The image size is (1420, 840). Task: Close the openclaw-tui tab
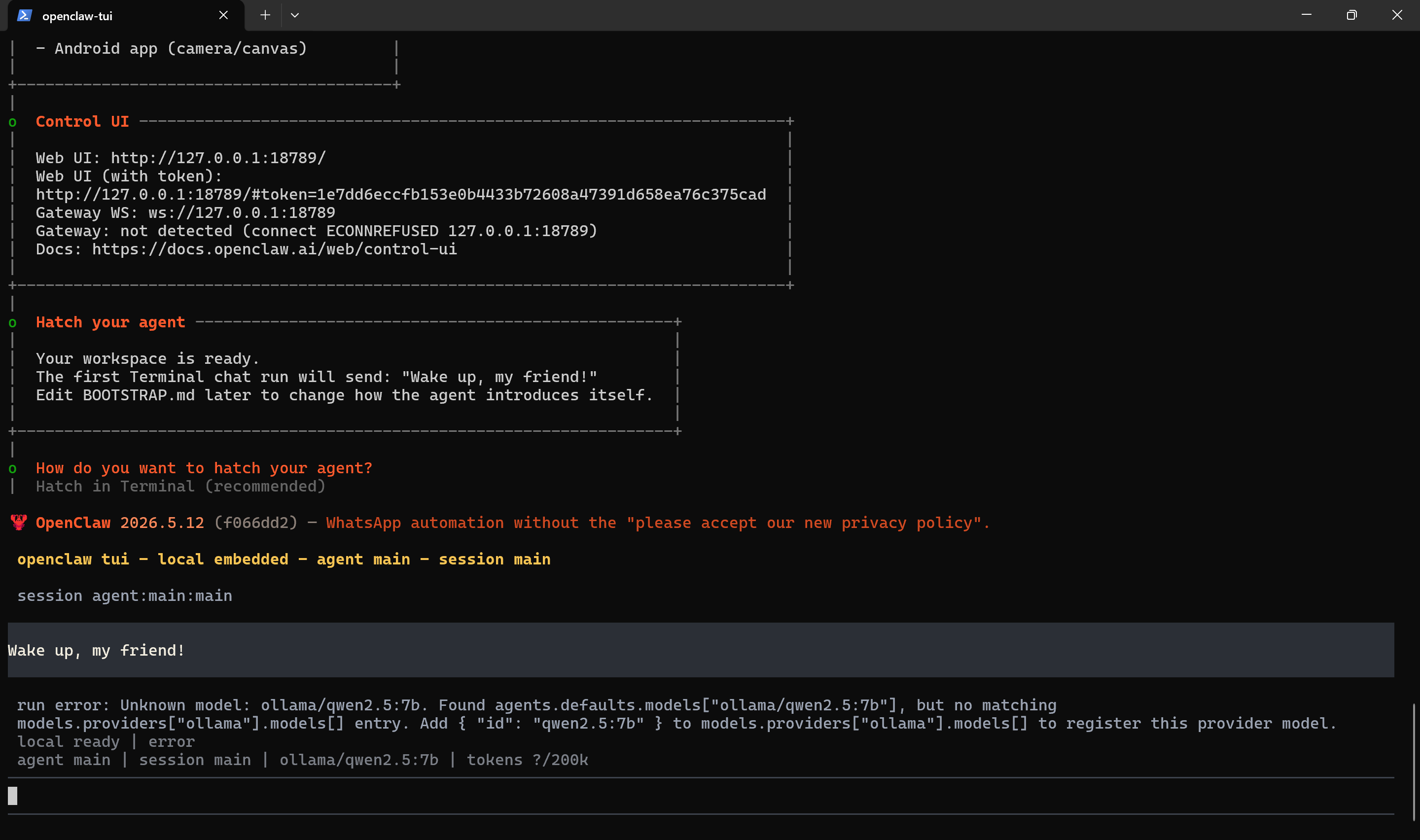223,15
